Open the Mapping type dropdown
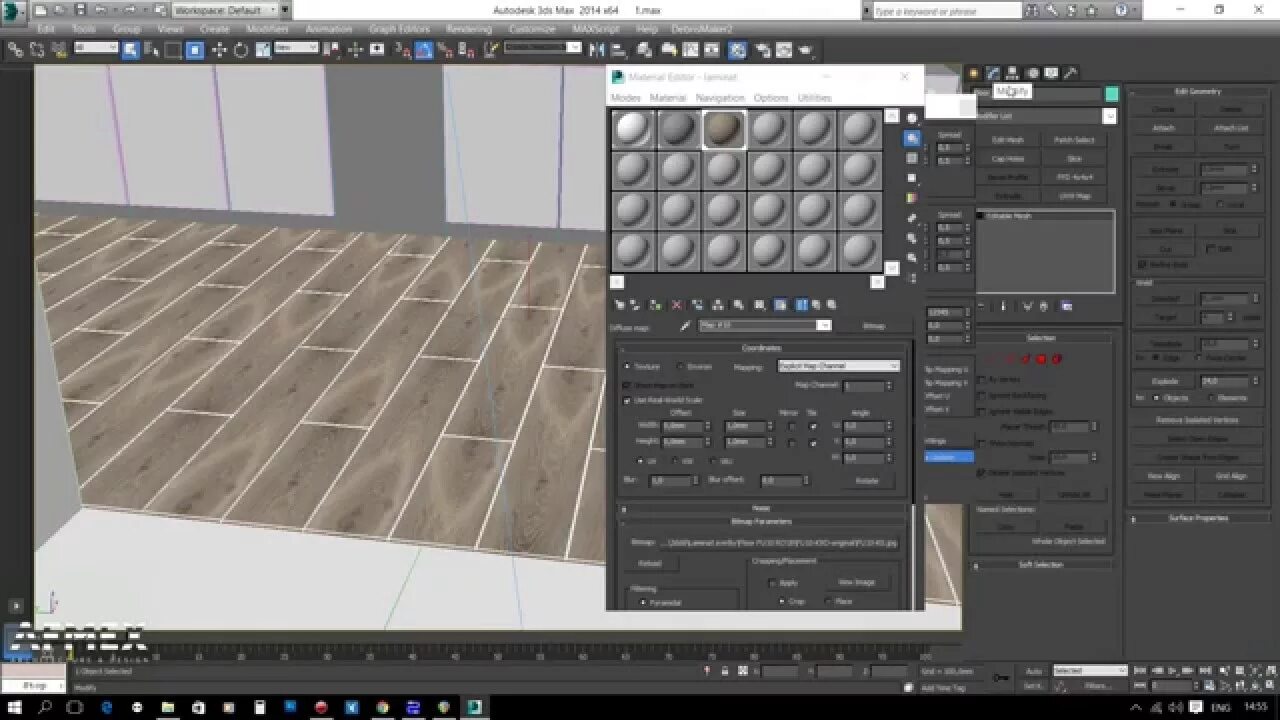 [x=839, y=367]
